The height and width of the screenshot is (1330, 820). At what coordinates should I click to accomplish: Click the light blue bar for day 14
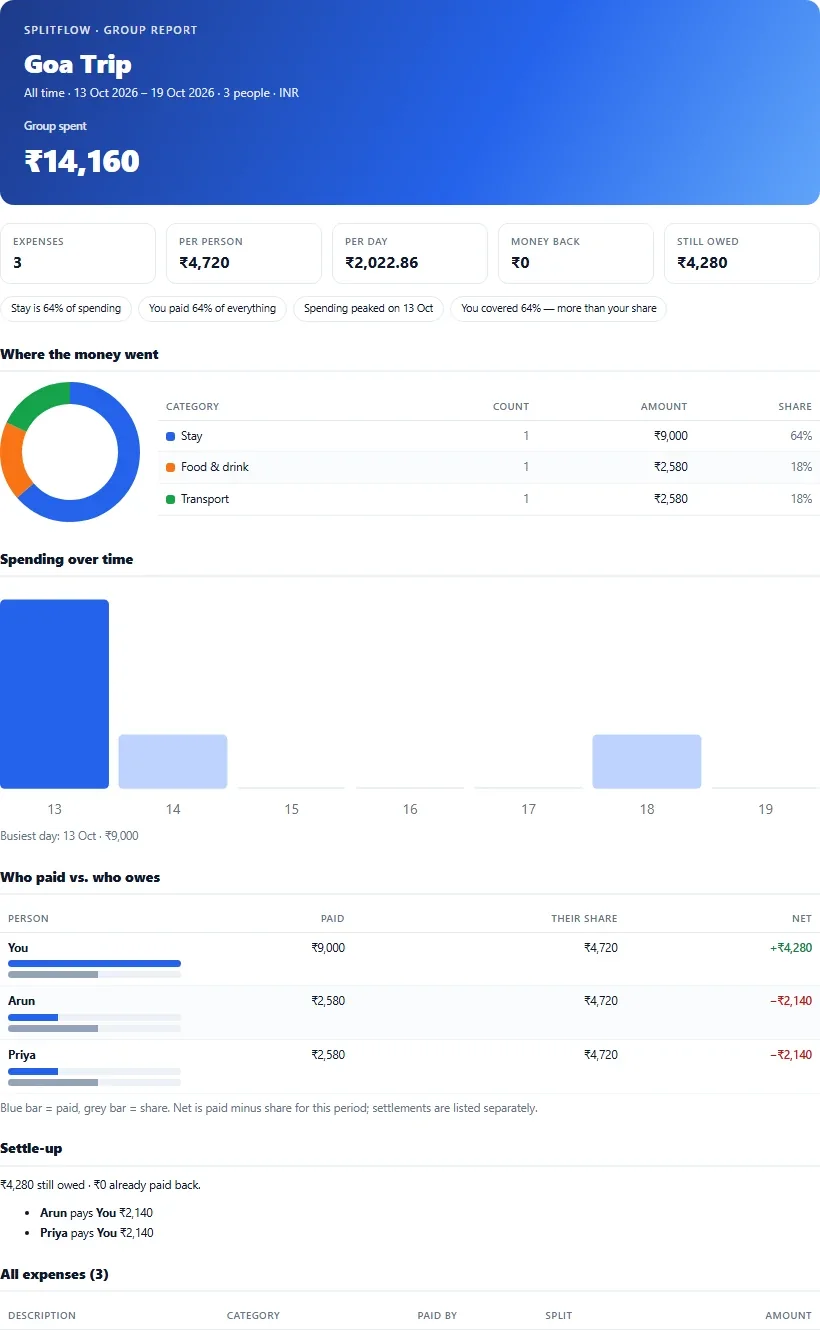point(173,762)
